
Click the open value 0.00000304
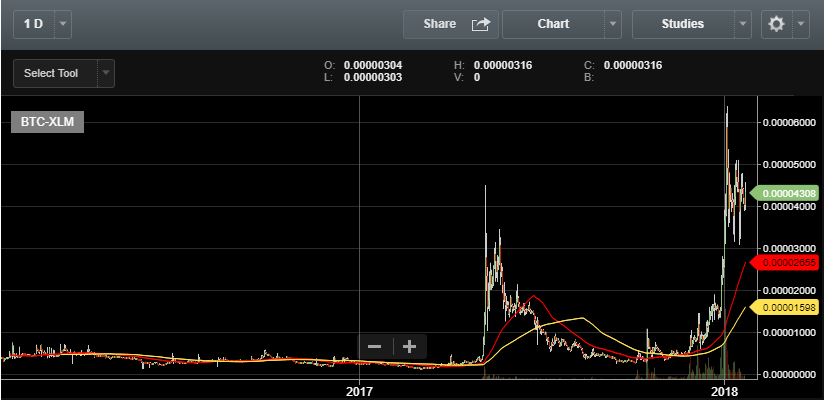click(x=373, y=65)
